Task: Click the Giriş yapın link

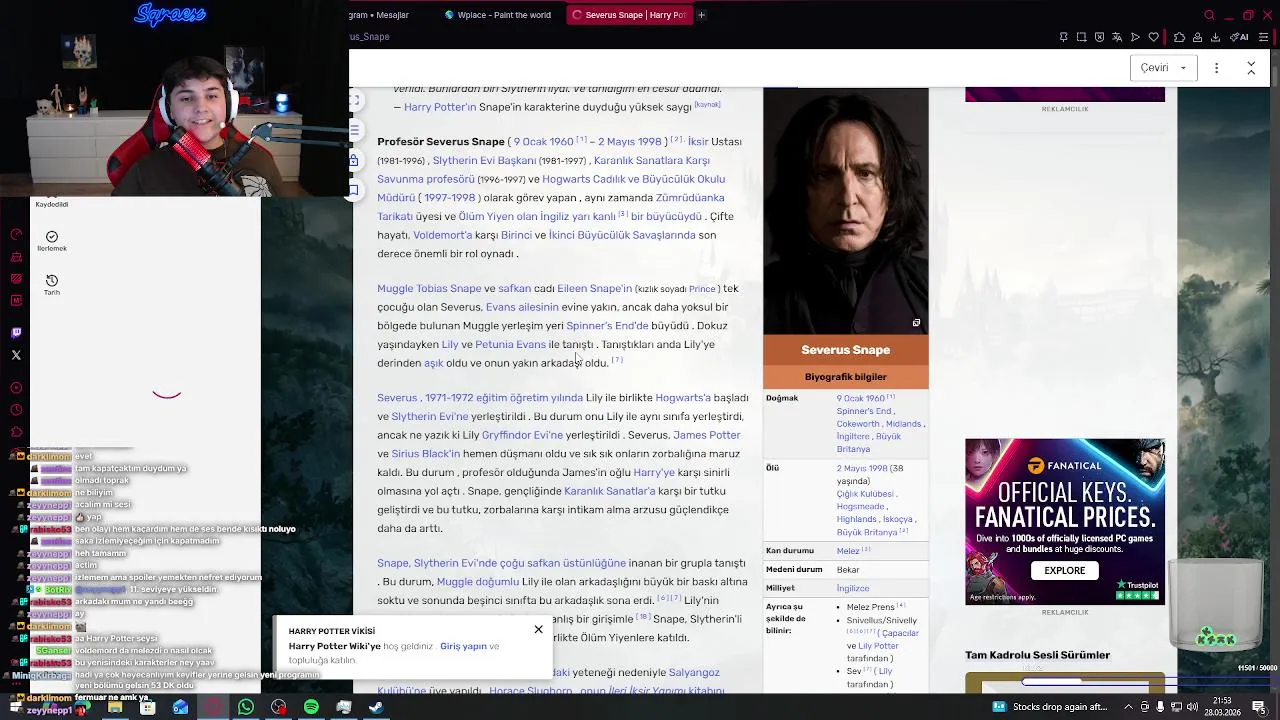Action: (x=463, y=646)
